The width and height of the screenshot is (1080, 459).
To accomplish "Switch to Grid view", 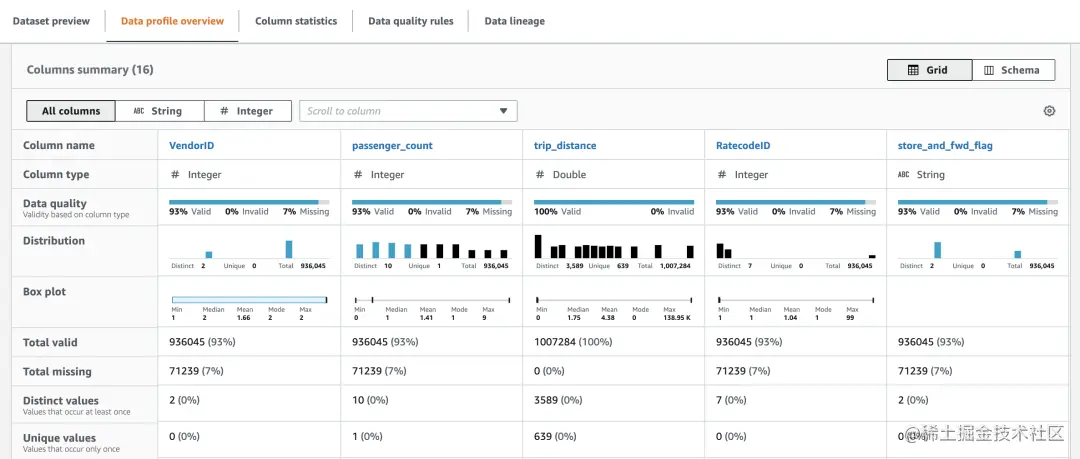I will (929, 70).
